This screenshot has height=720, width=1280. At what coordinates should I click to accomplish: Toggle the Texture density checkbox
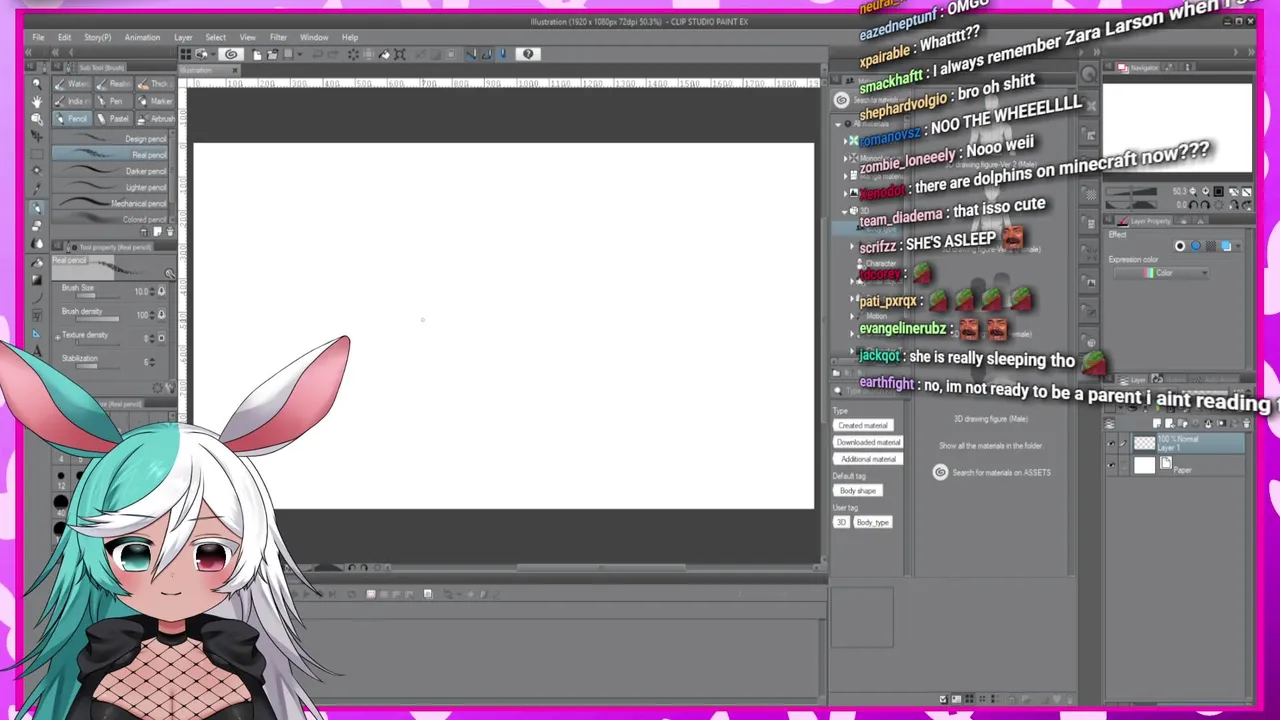(161, 338)
